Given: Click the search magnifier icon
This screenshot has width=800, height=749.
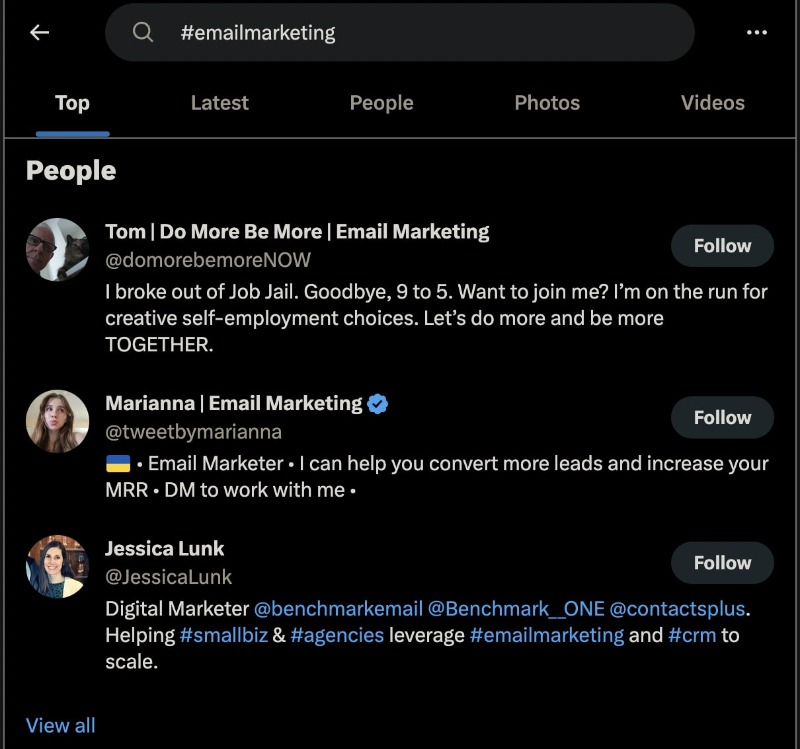Looking at the screenshot, I should (x=142, y=32).
